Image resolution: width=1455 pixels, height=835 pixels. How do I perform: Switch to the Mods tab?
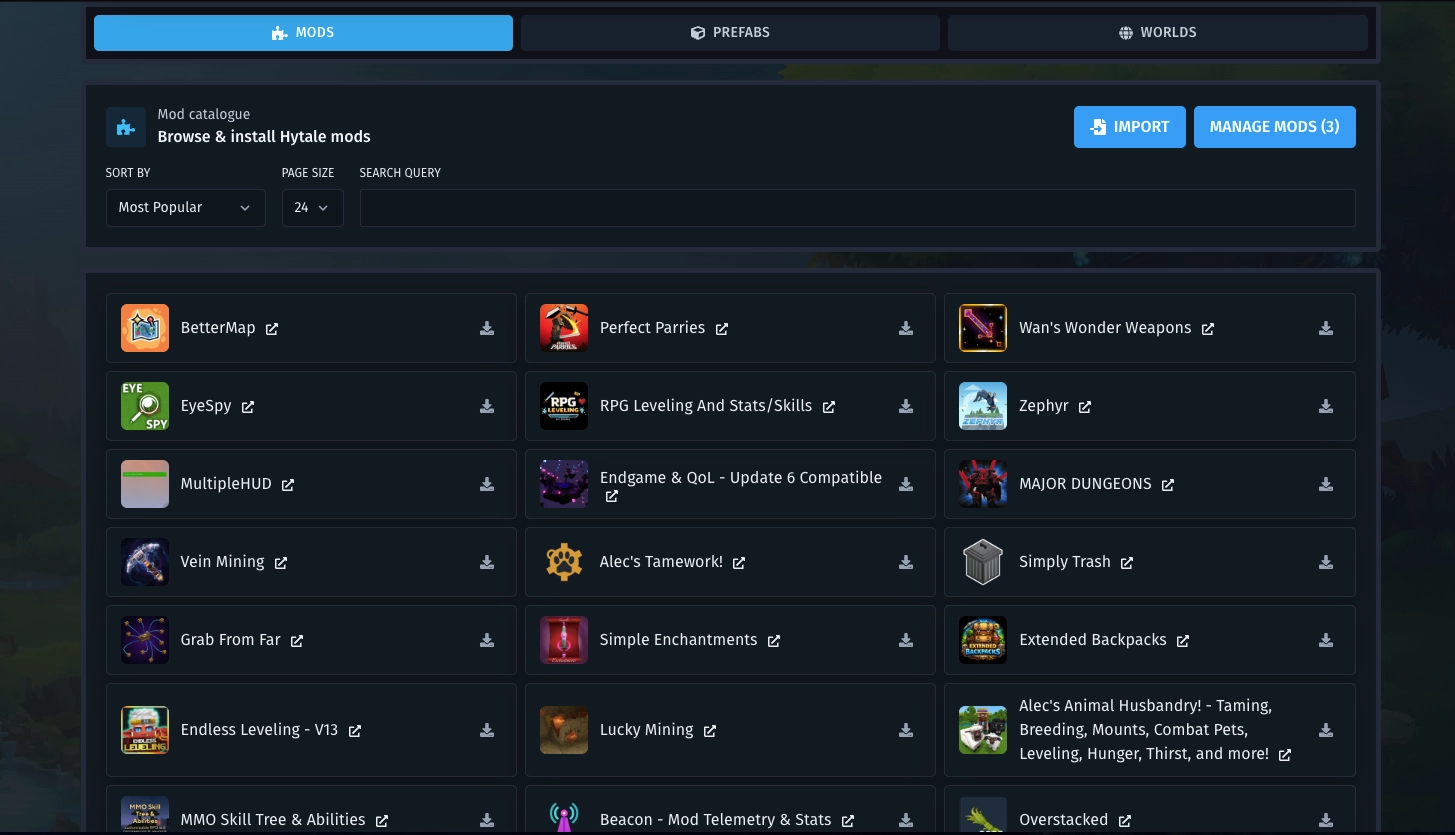click(303, 33)
